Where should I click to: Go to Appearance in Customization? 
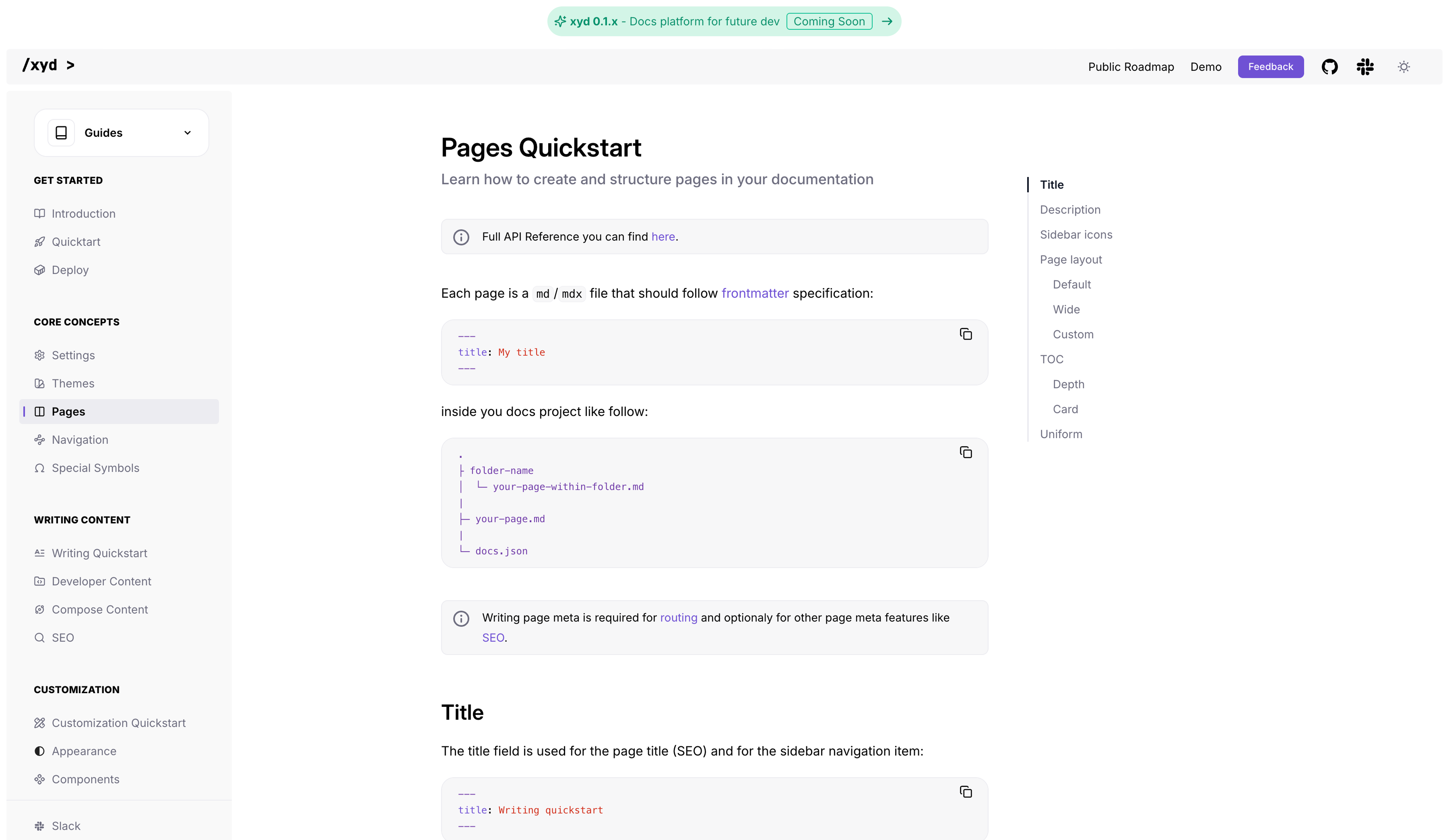84,751
